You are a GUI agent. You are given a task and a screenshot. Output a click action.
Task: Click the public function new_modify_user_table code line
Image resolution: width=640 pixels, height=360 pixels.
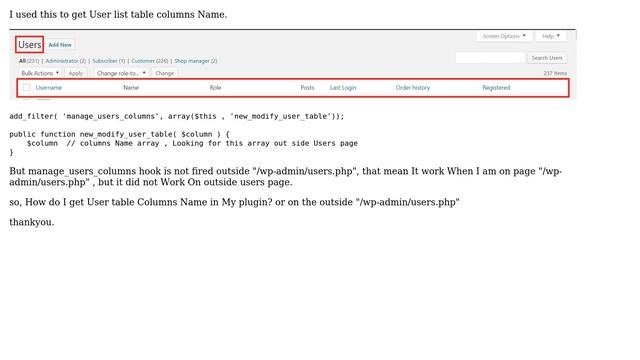tap(119, 134)
